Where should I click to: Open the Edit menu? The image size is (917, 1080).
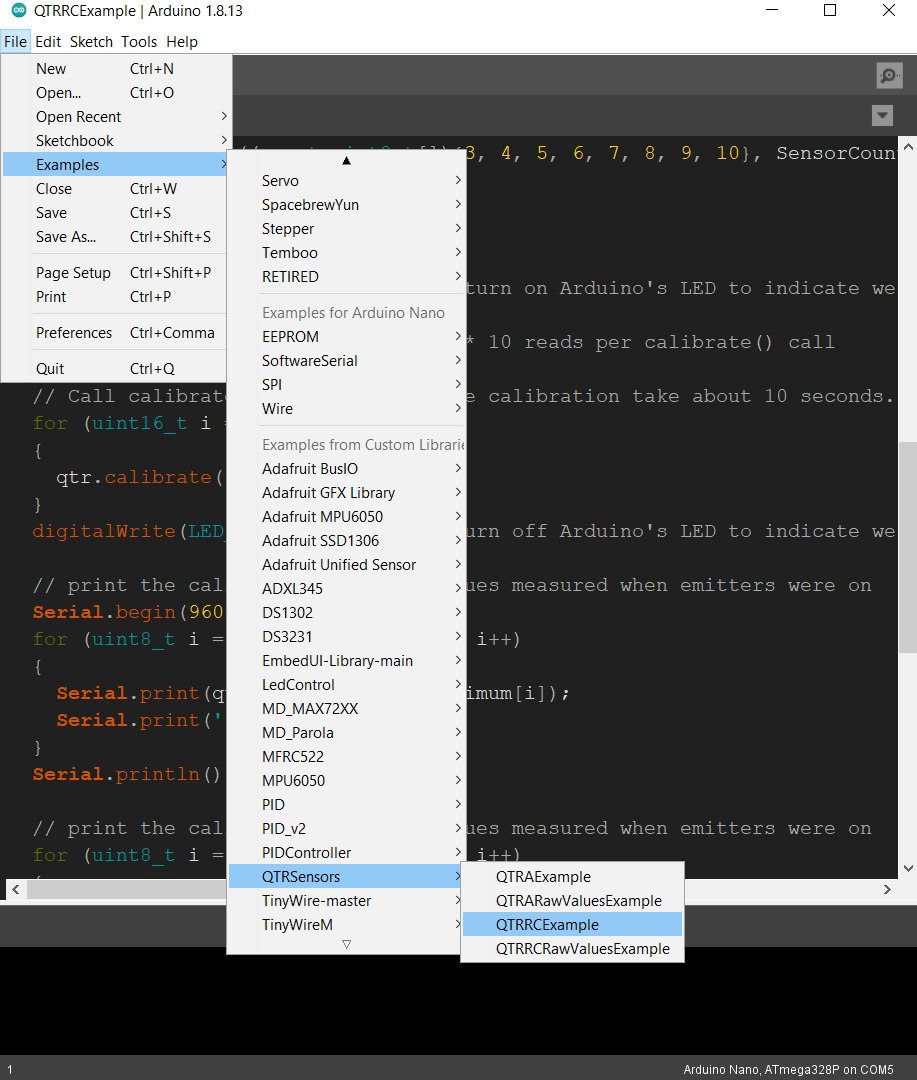coord(48,41)
